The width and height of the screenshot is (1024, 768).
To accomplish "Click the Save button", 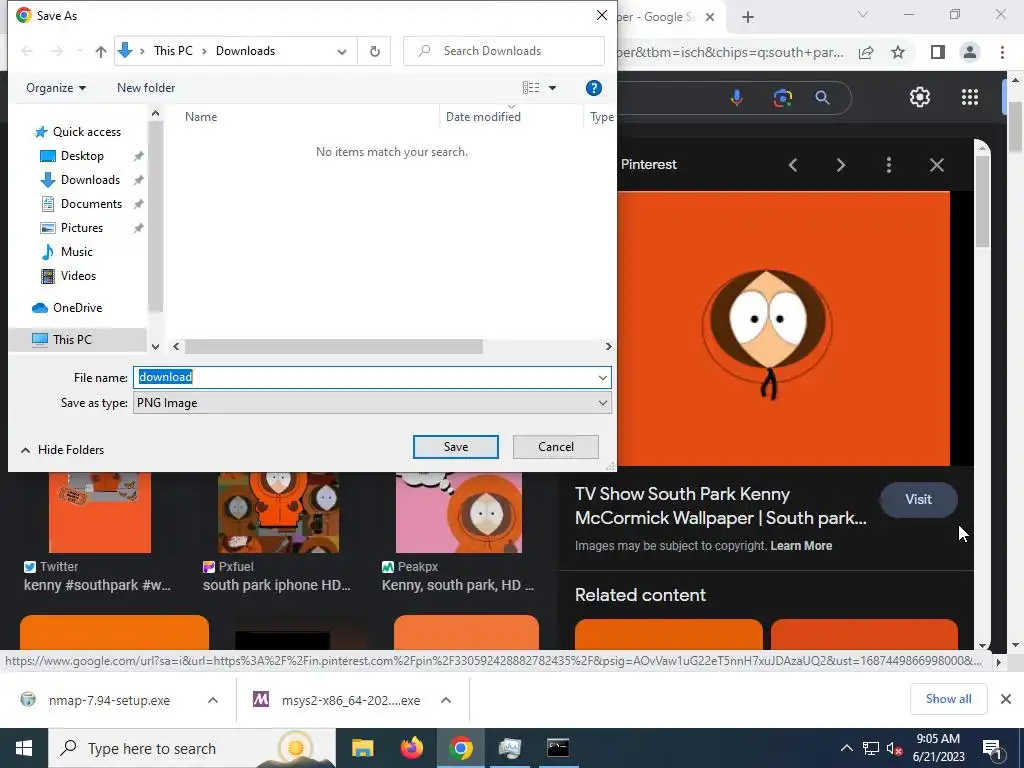I will pyautogui.click(x=456, y=447).
